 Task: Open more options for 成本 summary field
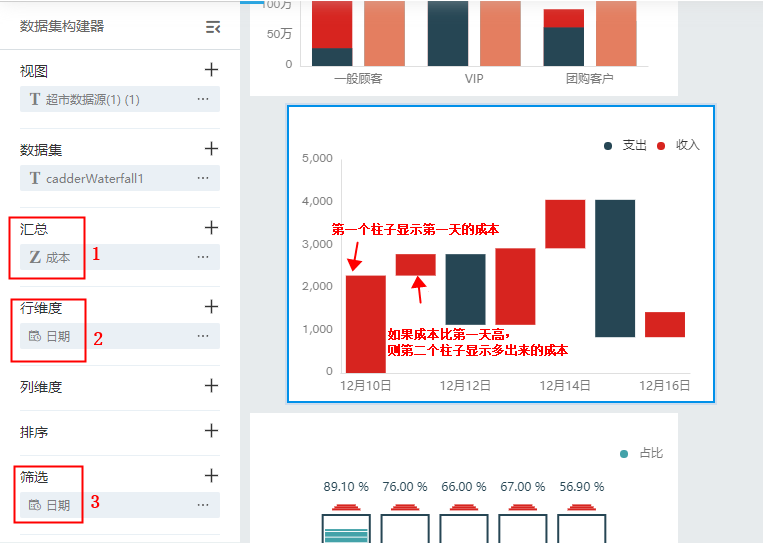coord(203,257)
